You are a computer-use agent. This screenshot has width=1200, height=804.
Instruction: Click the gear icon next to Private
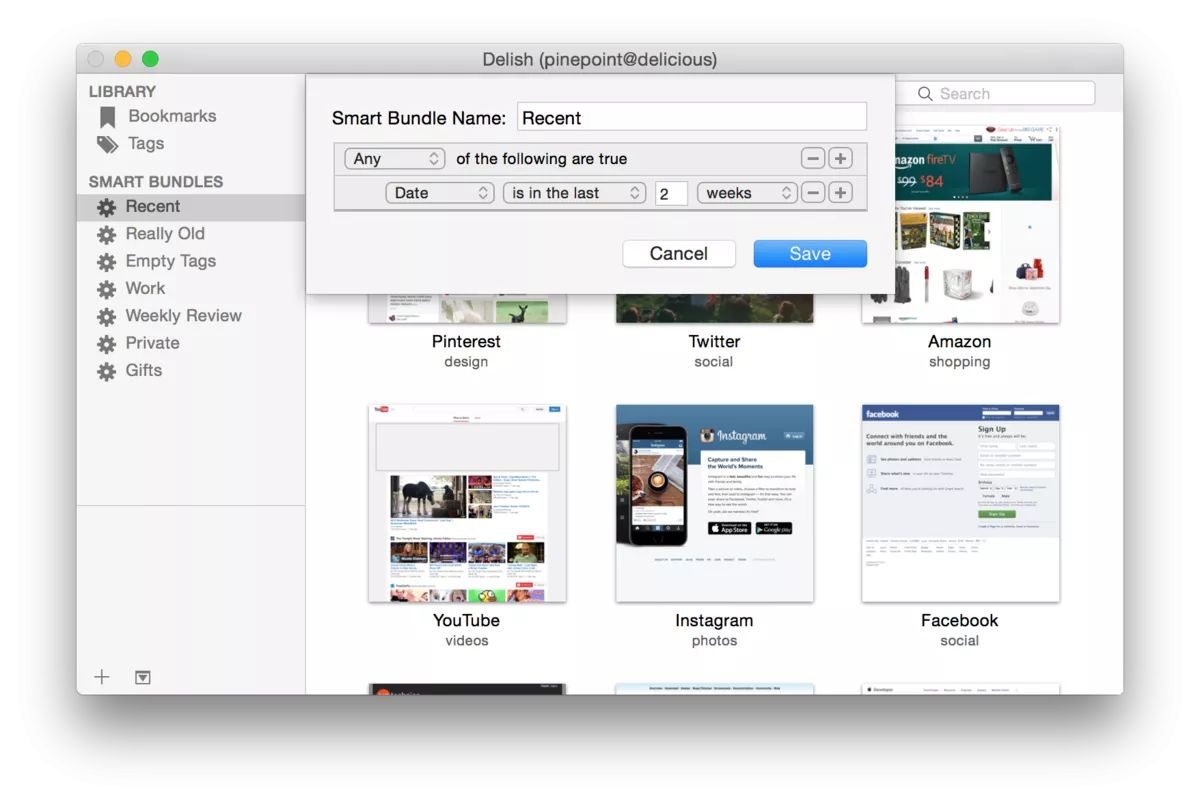[x=106, y=344]
